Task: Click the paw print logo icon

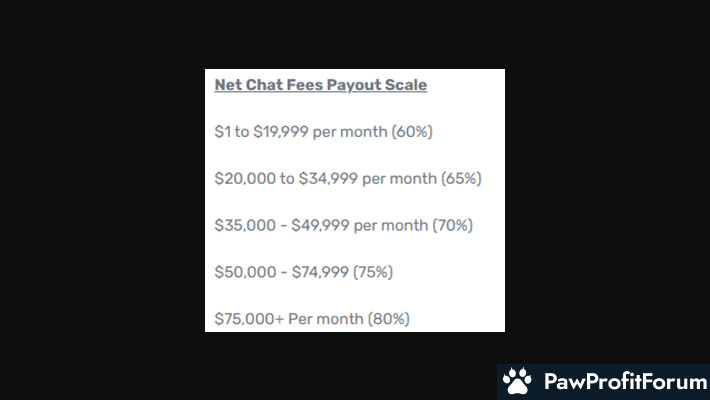Action: [x=517, y=381]
